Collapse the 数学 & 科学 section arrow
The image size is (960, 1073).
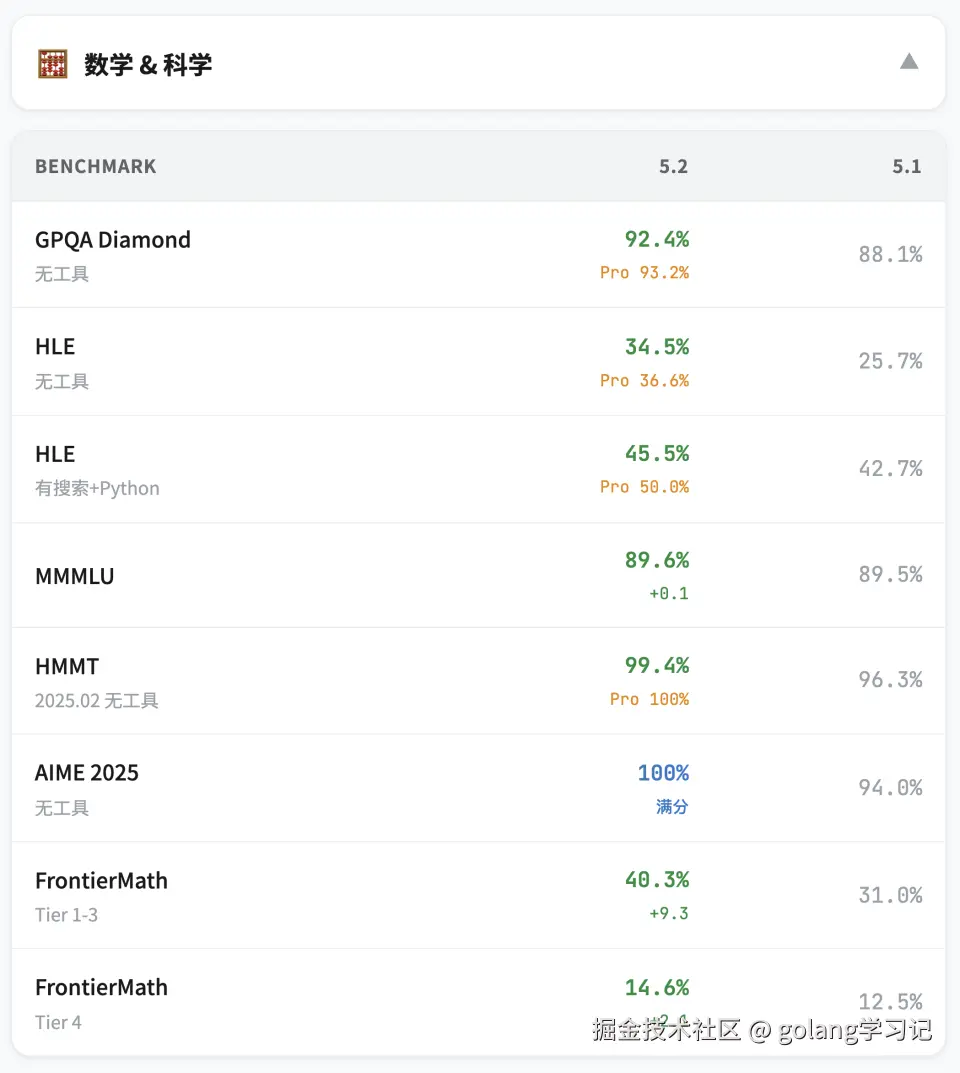908,62
